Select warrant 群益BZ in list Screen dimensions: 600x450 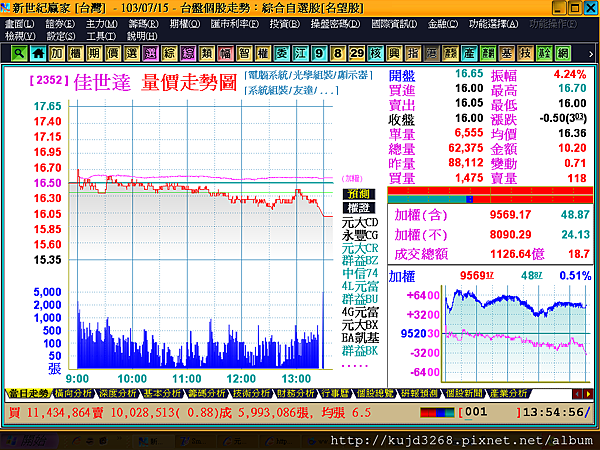pos(360,261)
